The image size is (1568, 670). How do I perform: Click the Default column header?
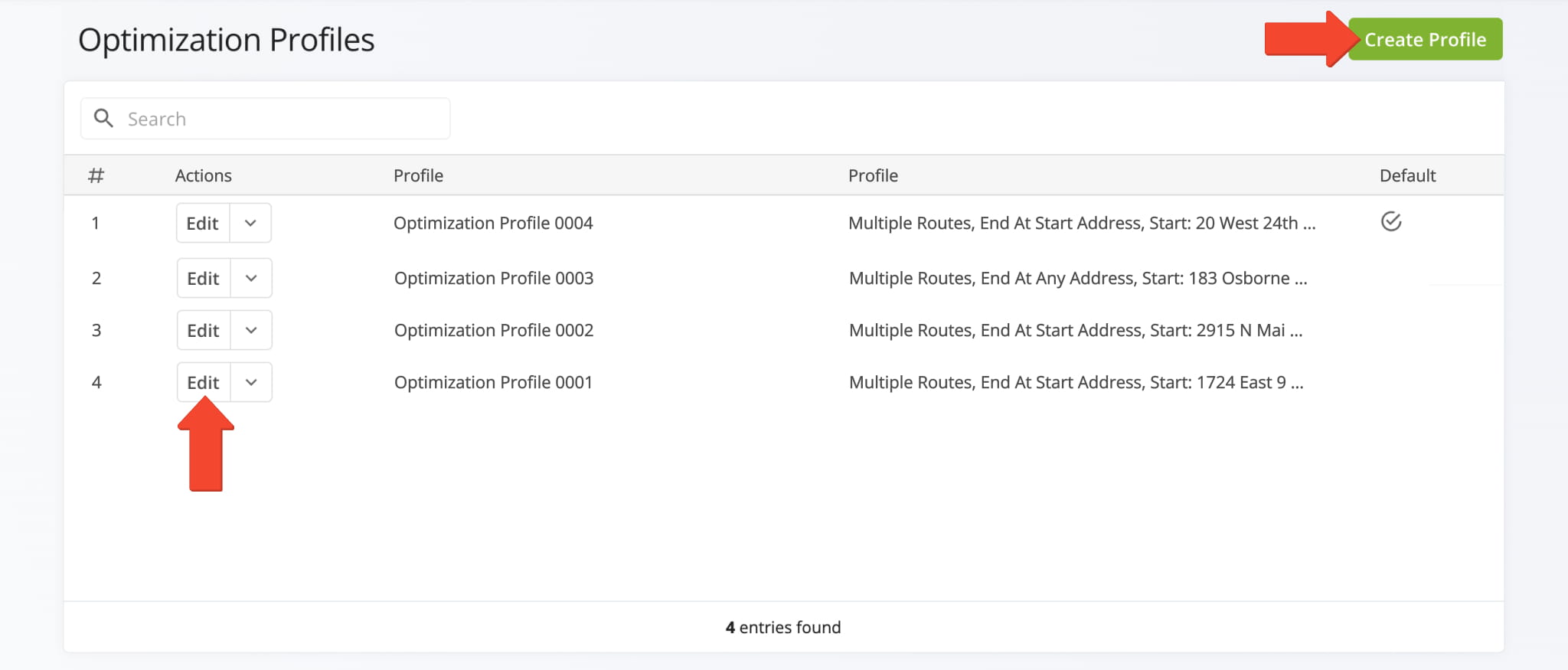(x=1407, y=176)
